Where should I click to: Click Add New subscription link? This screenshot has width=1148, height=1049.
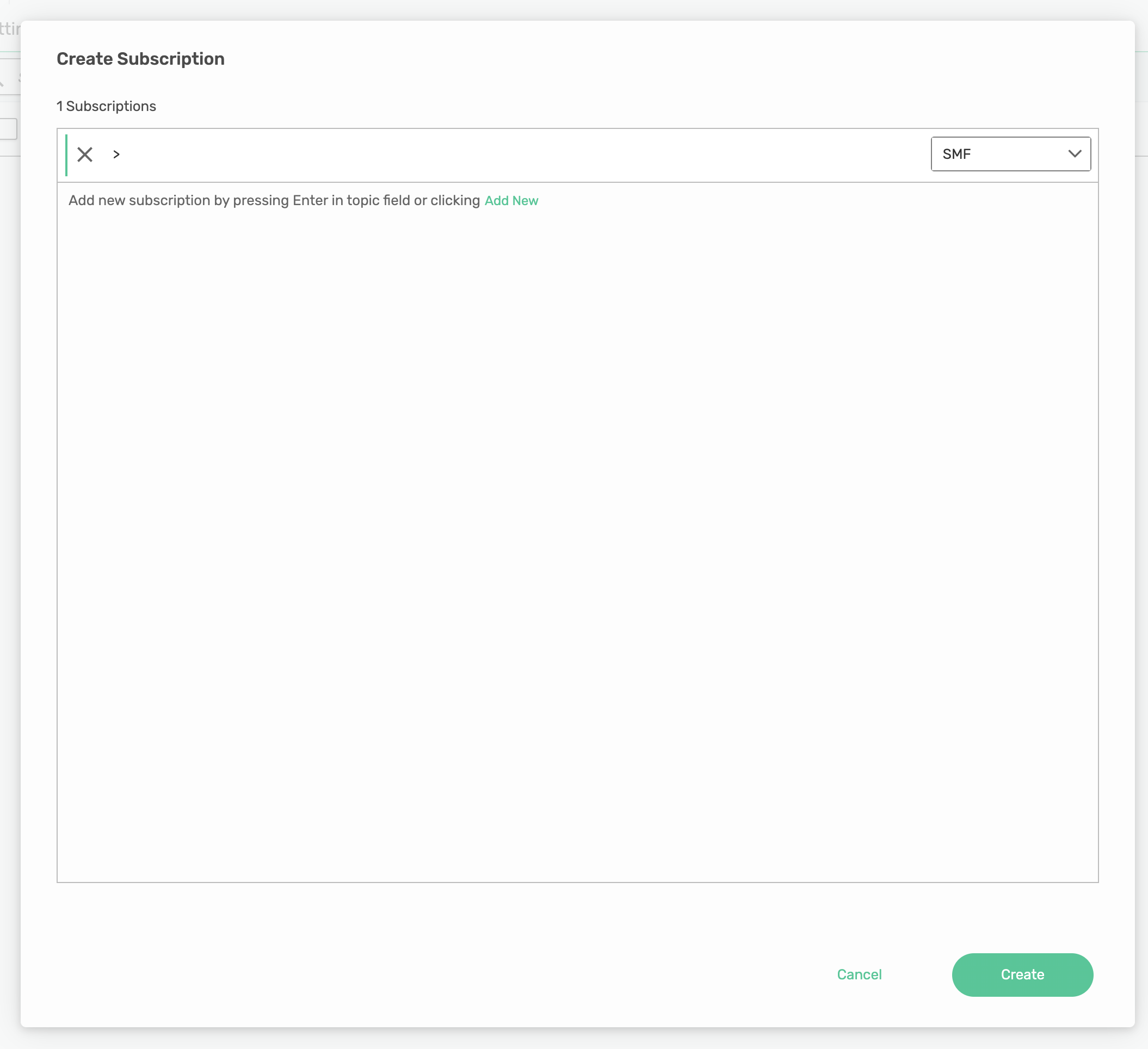pyautogui.click(x=511, y=200)
